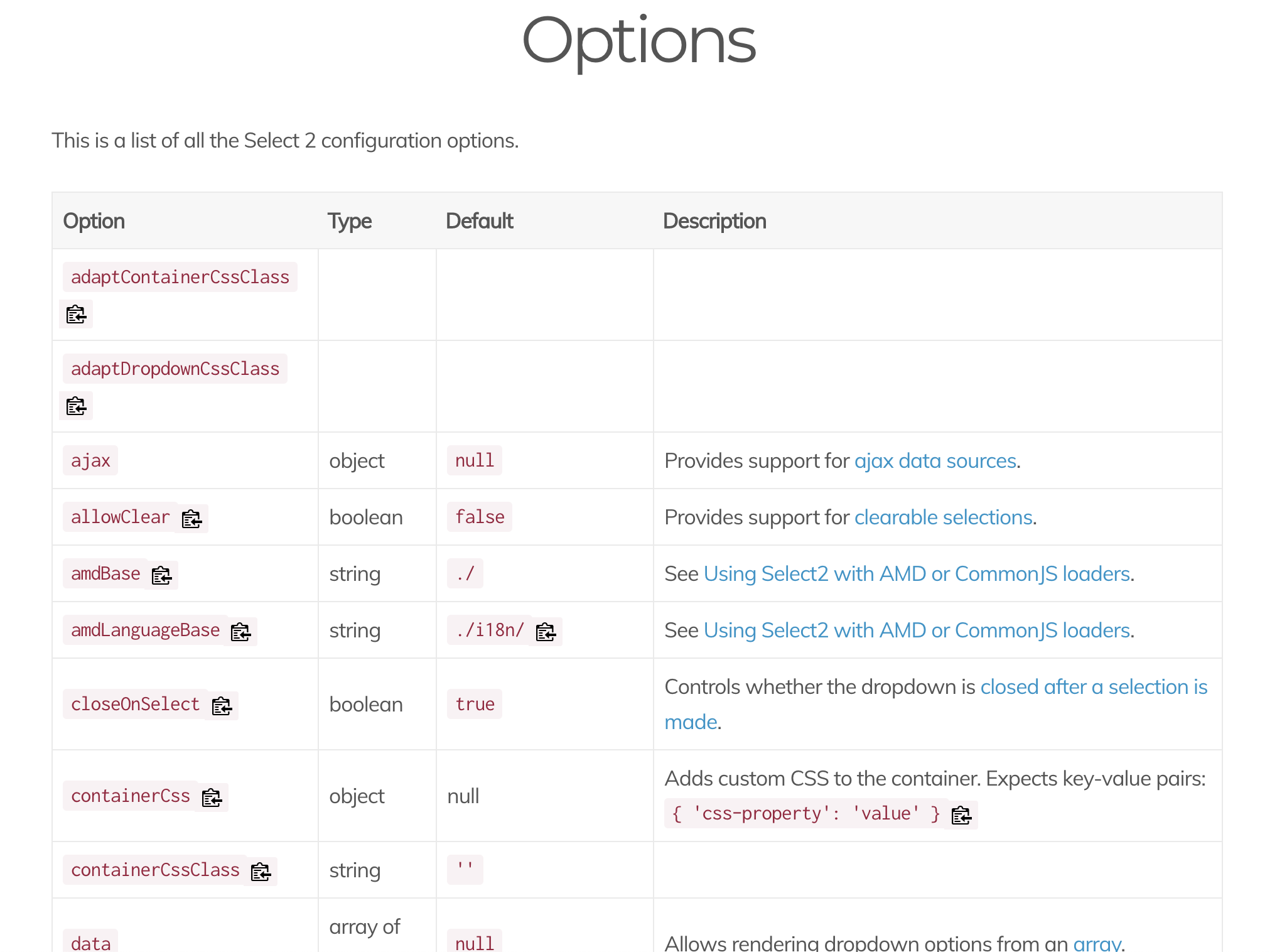Viewport: 1282px width, 952px height.
Task: Copy the containerCssClass option name
Action: (261, 872)
